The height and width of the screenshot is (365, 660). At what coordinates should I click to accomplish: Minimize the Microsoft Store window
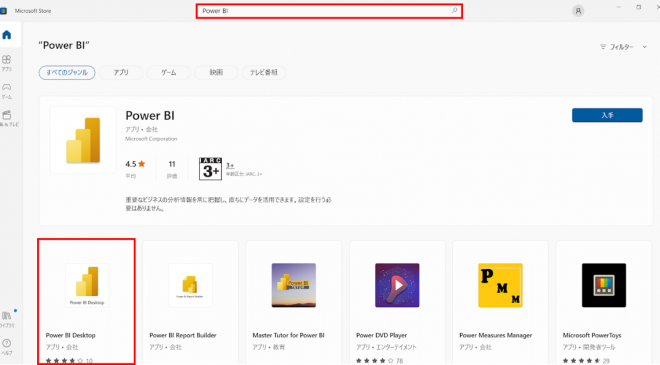click(619, 7)
